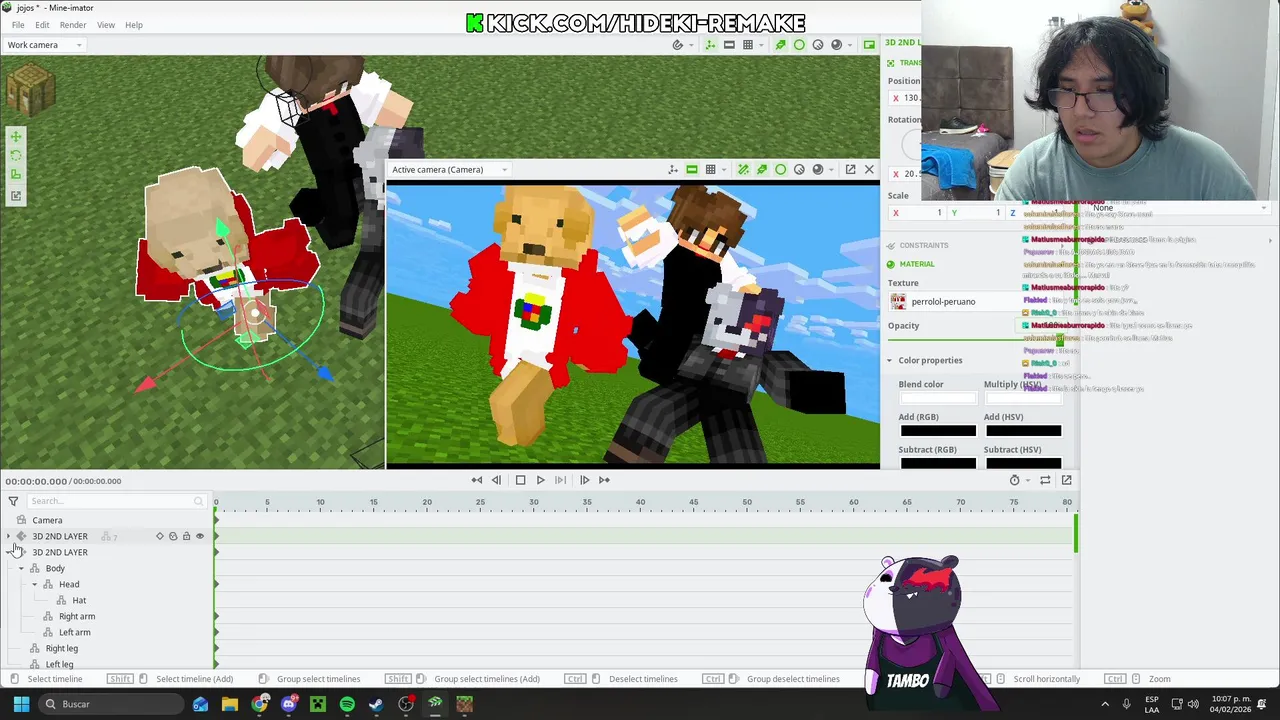The image size is (1280, 720).
Task: Toggle grid in Active camera toolbar
Action: point(710,170)
